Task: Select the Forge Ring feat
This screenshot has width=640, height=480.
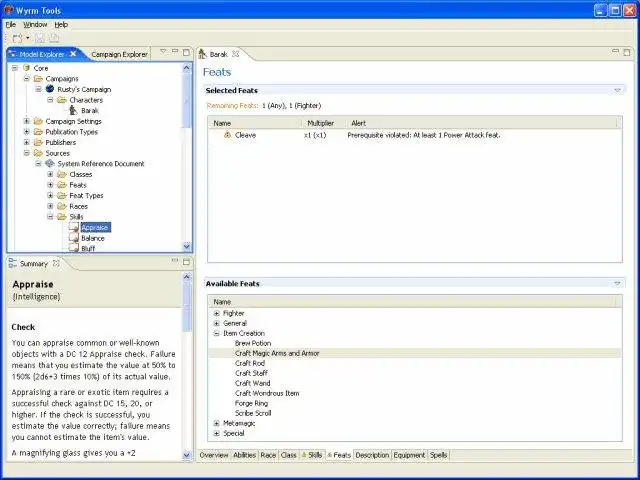Action: [251, 403]
